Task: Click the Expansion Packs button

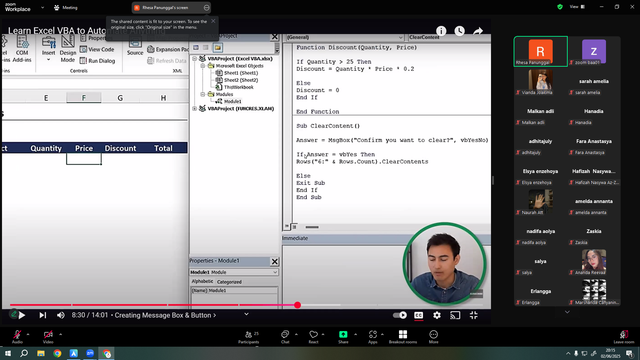Action: (x=168, y=49)
